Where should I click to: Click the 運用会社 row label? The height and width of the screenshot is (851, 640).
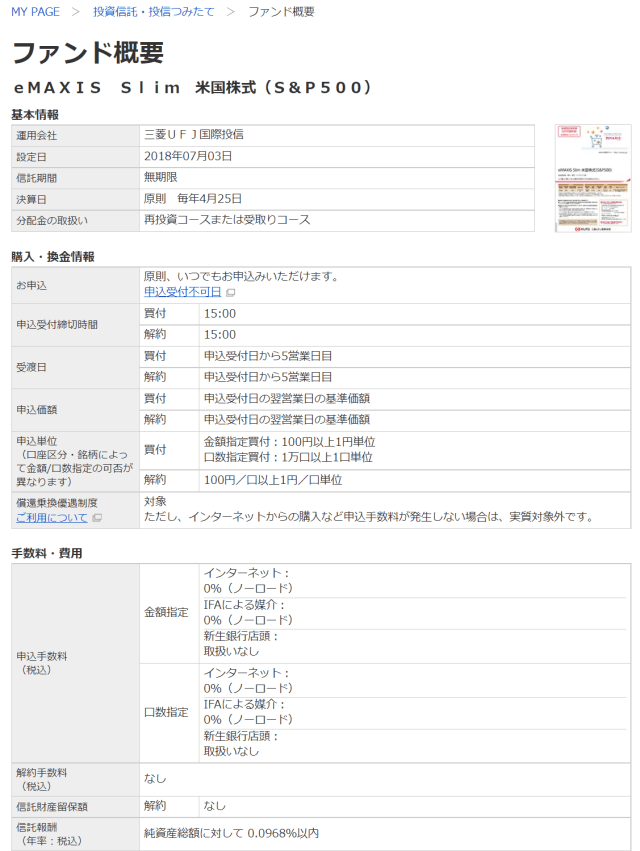point(36,135)
